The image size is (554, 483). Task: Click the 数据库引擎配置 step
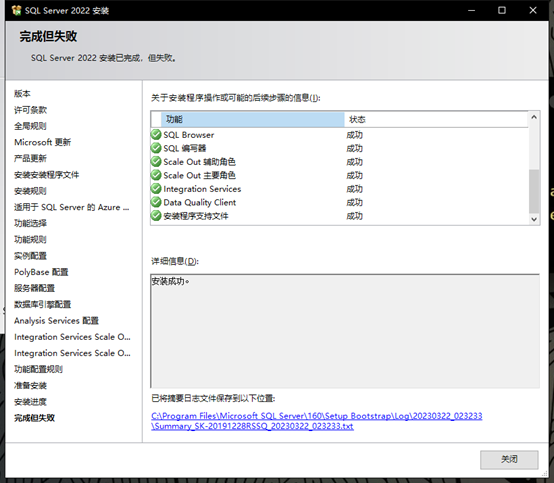click(x=42, y=304)
